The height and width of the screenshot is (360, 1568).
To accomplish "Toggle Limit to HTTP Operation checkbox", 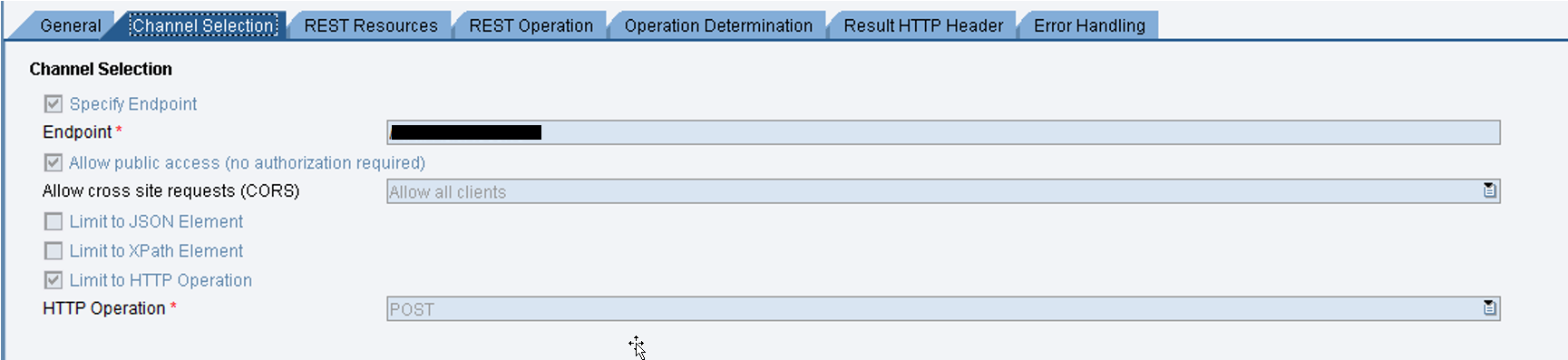I will tap(54, 280).
